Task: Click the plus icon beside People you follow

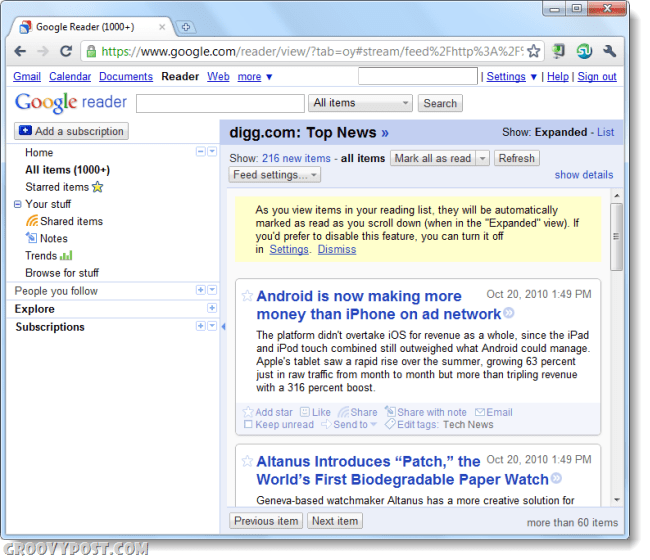Action: pos(201,290)
